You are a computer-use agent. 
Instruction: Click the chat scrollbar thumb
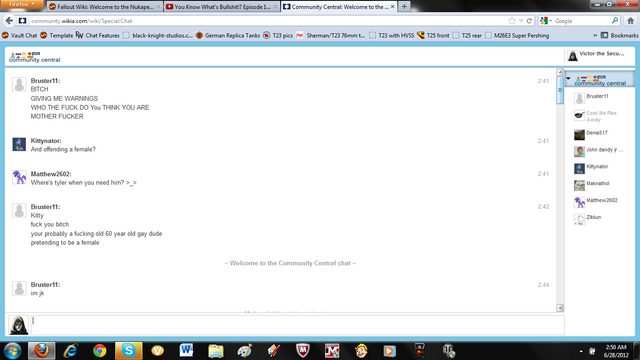point(560,90)
